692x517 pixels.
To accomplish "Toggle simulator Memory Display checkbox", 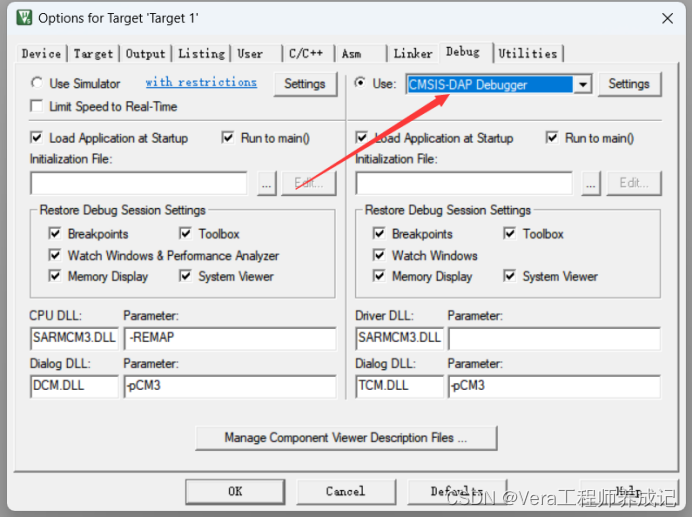I will click(x=55, y=276).
